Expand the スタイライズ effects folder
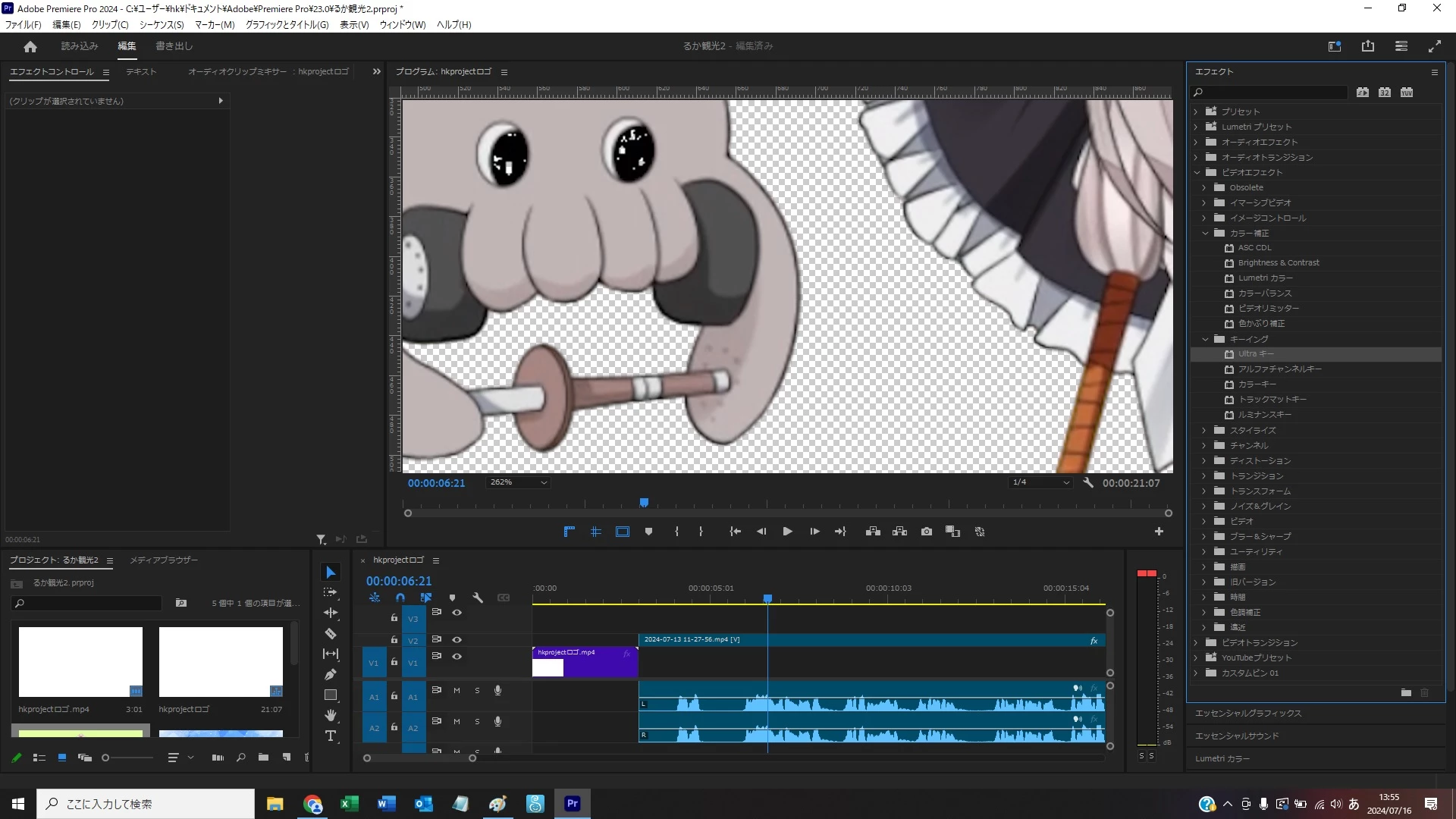The image size is (1456, 819). point(1203,430)
